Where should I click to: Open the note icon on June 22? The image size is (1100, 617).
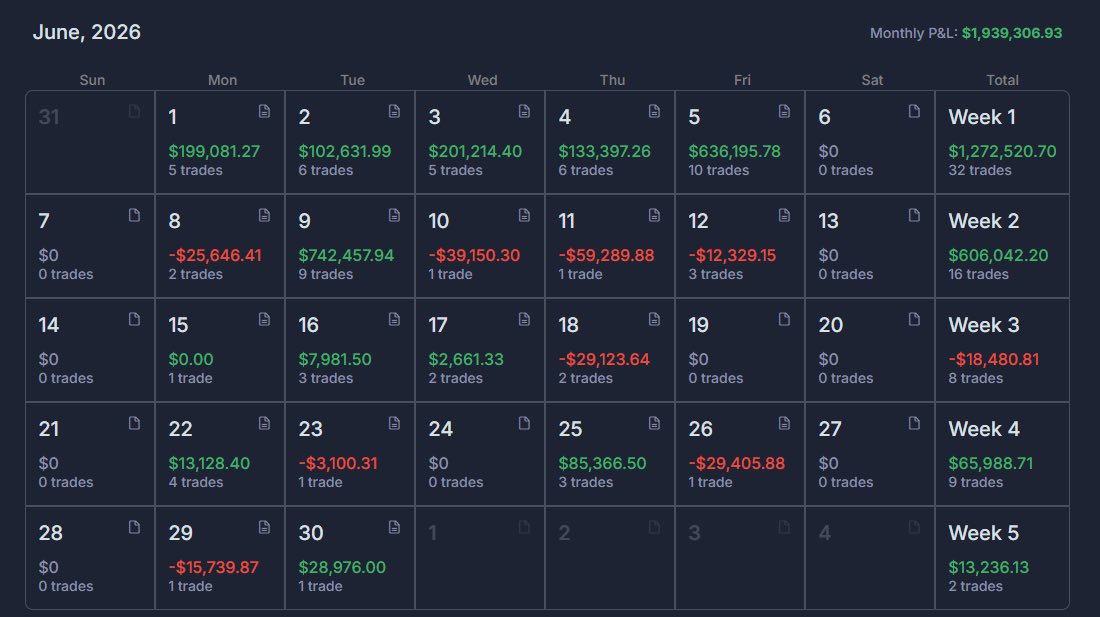pyautogui.click(x=264, y=423)
